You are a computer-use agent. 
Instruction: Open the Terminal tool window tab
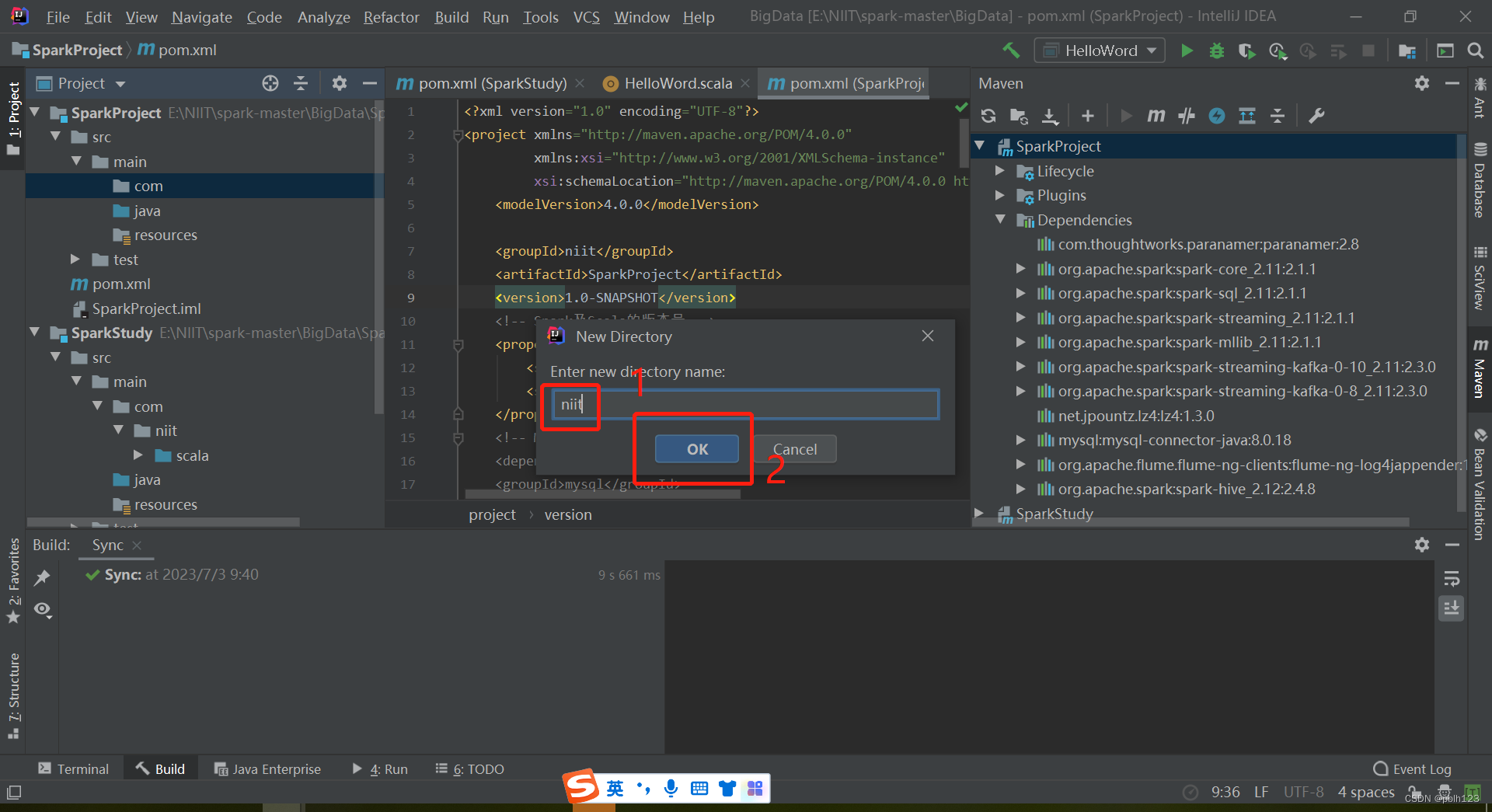tap(74, 768)
